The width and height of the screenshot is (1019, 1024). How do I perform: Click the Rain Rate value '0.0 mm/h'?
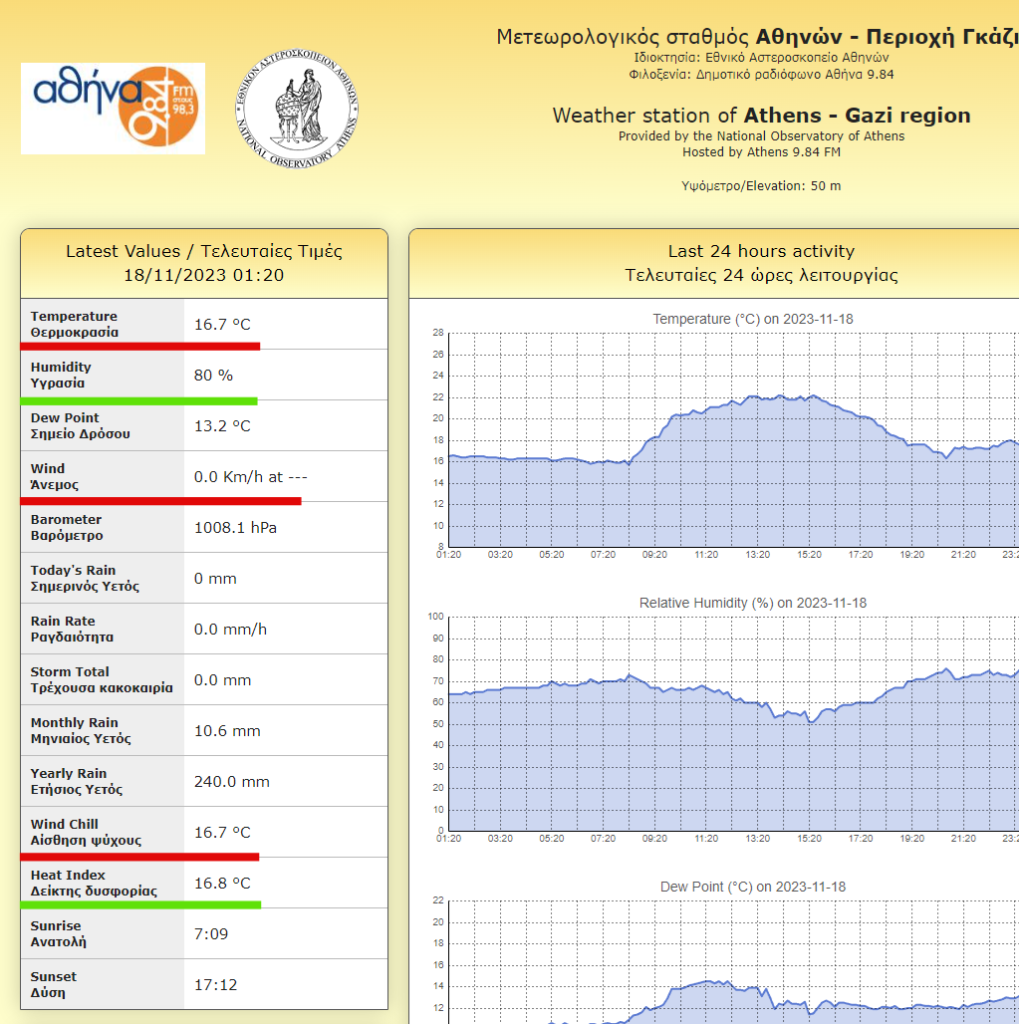[x=230, y=630]
